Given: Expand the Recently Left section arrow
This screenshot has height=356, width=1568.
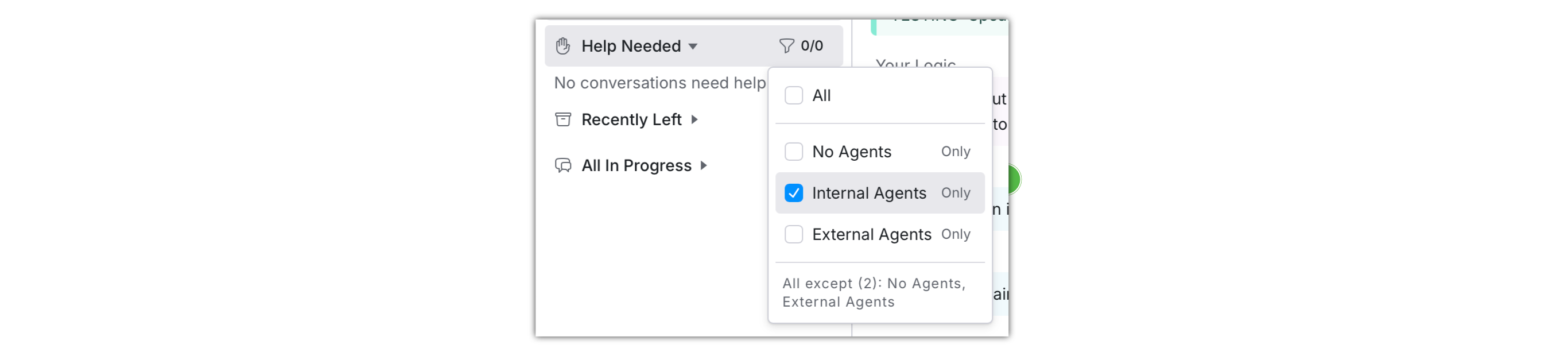Looking at the screenshot, I should pos(694,120).
